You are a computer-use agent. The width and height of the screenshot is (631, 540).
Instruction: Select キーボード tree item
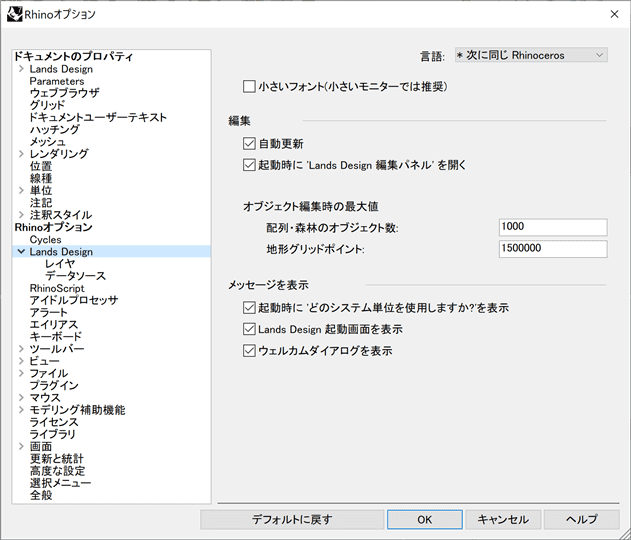[x=56, y=336]
